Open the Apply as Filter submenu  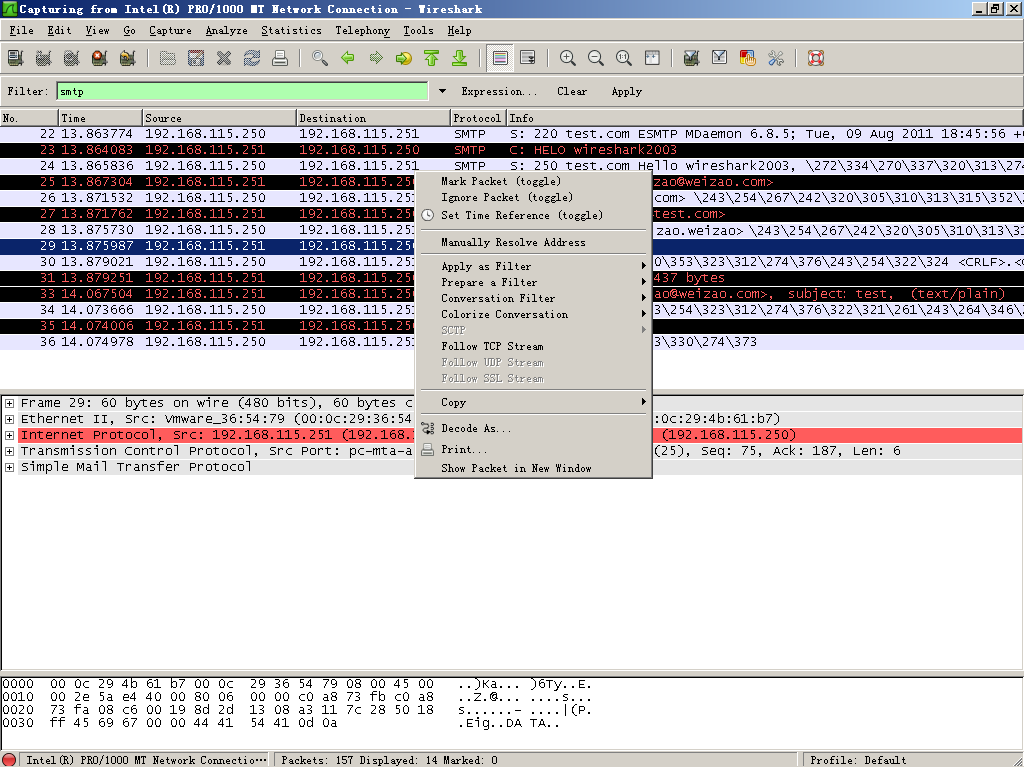click(534, 266)
